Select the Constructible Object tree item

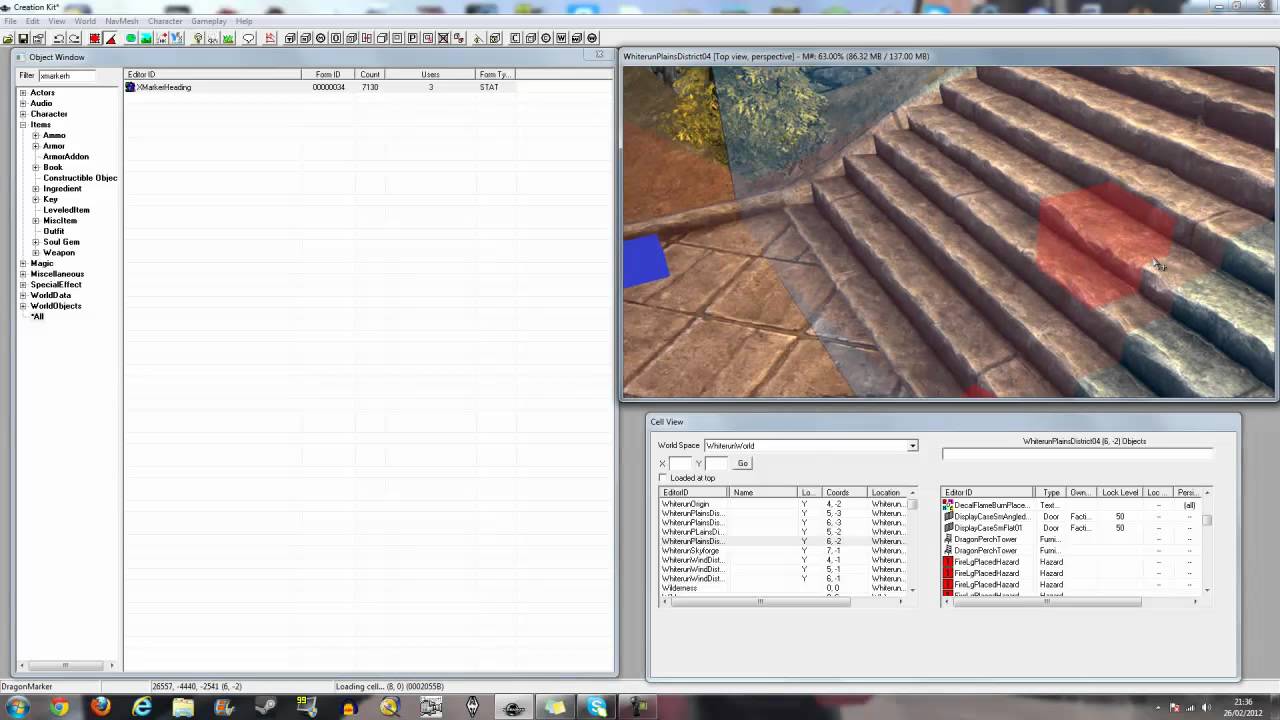click(80, 178)
